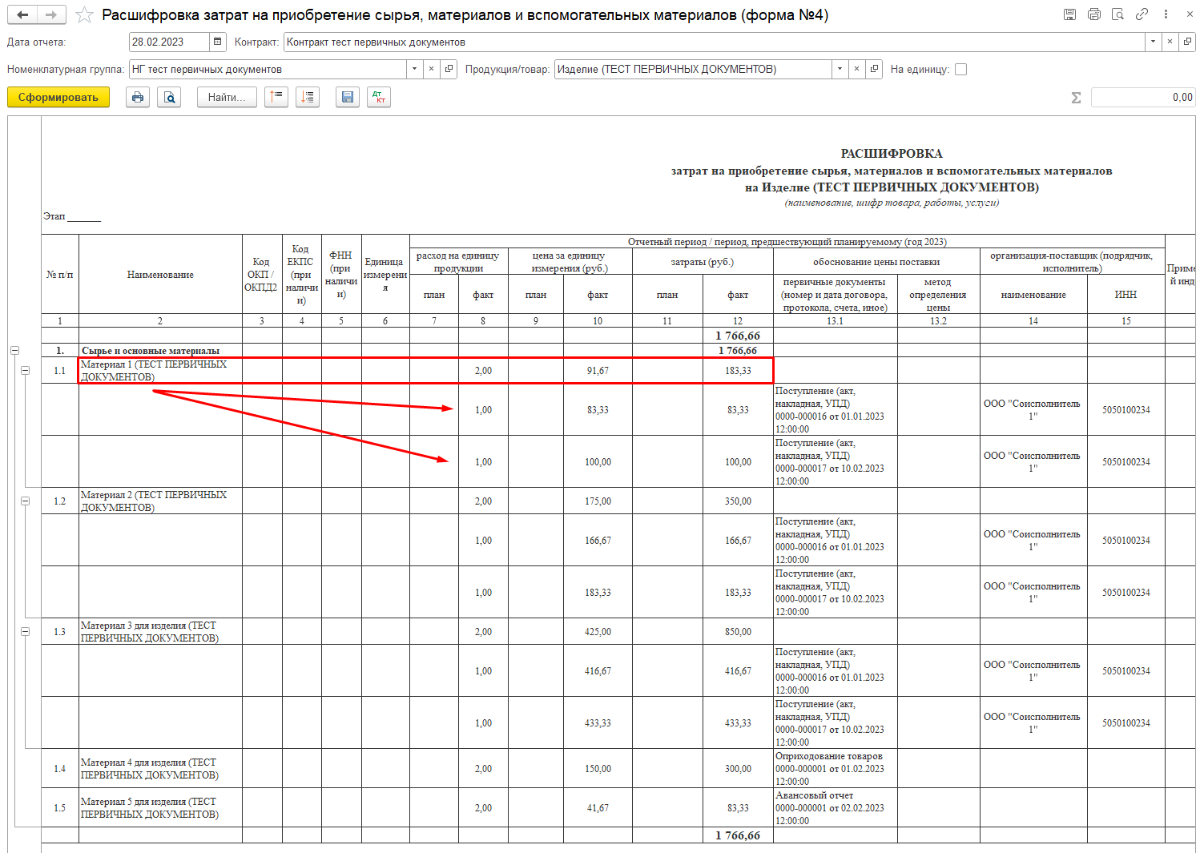
Task: Click the 'Код ОКП / ОКПД2' column header
Action: point(262,274)
